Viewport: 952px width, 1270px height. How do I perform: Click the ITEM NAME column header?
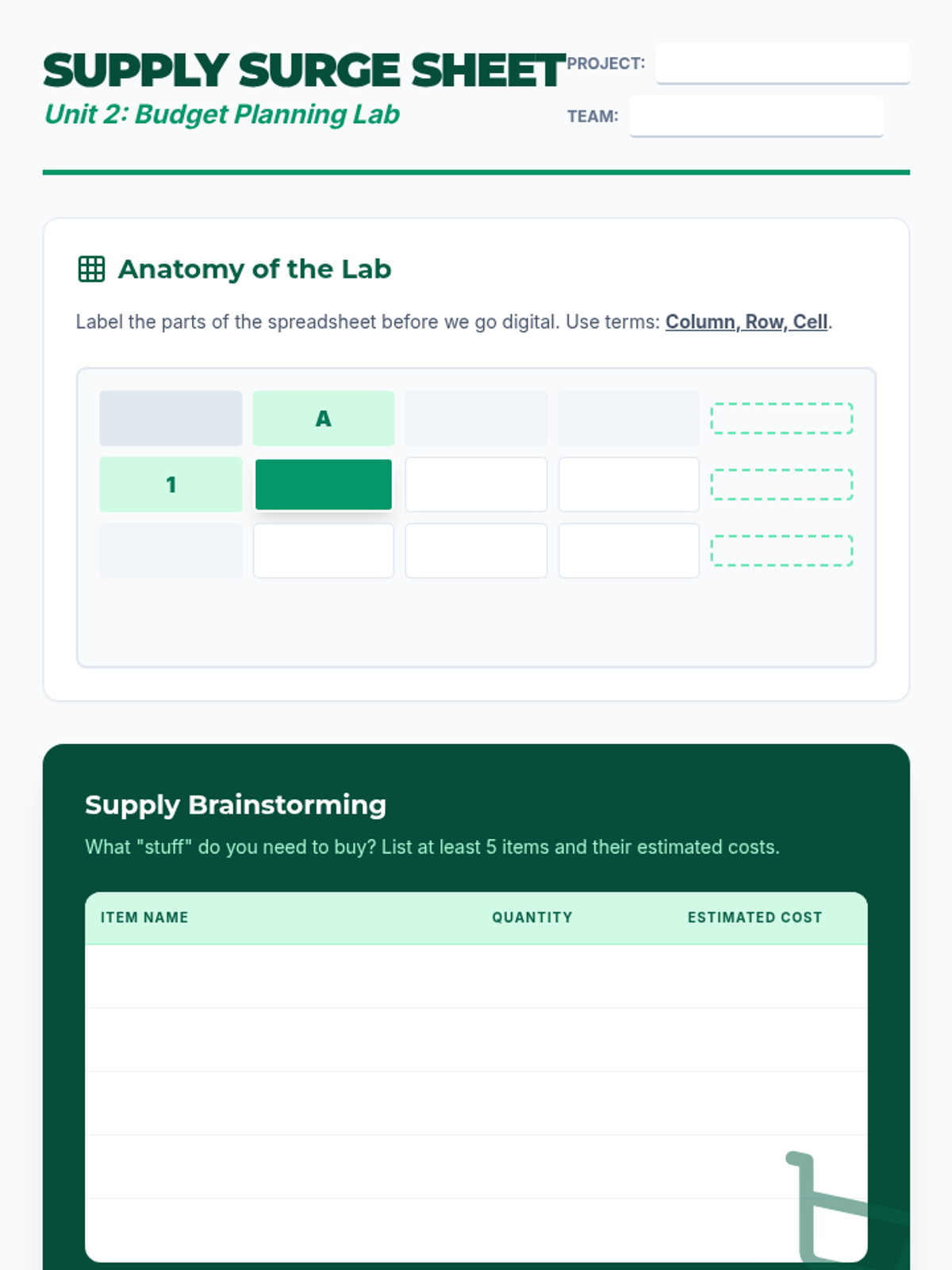[144, 918]
